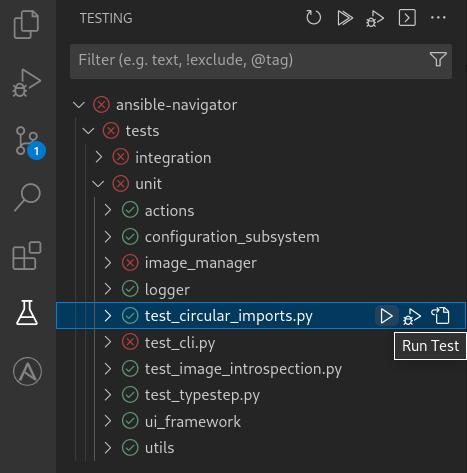Screen dimensions: 467x473
Task: Select the logger tree item
Action: coord(261,289)
